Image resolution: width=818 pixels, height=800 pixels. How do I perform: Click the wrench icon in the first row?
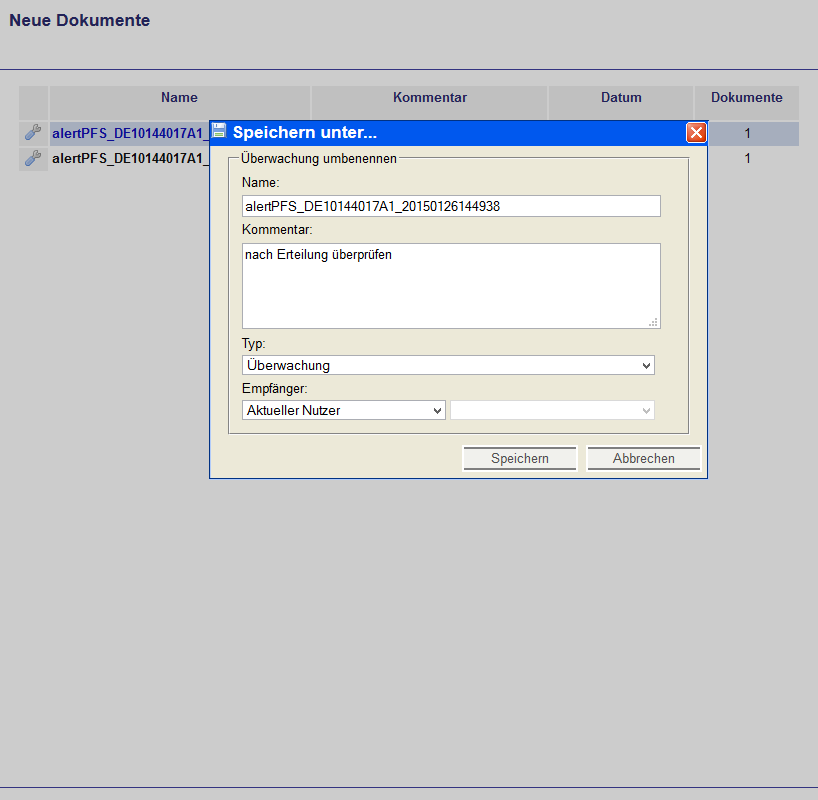[x=33, y=133]
